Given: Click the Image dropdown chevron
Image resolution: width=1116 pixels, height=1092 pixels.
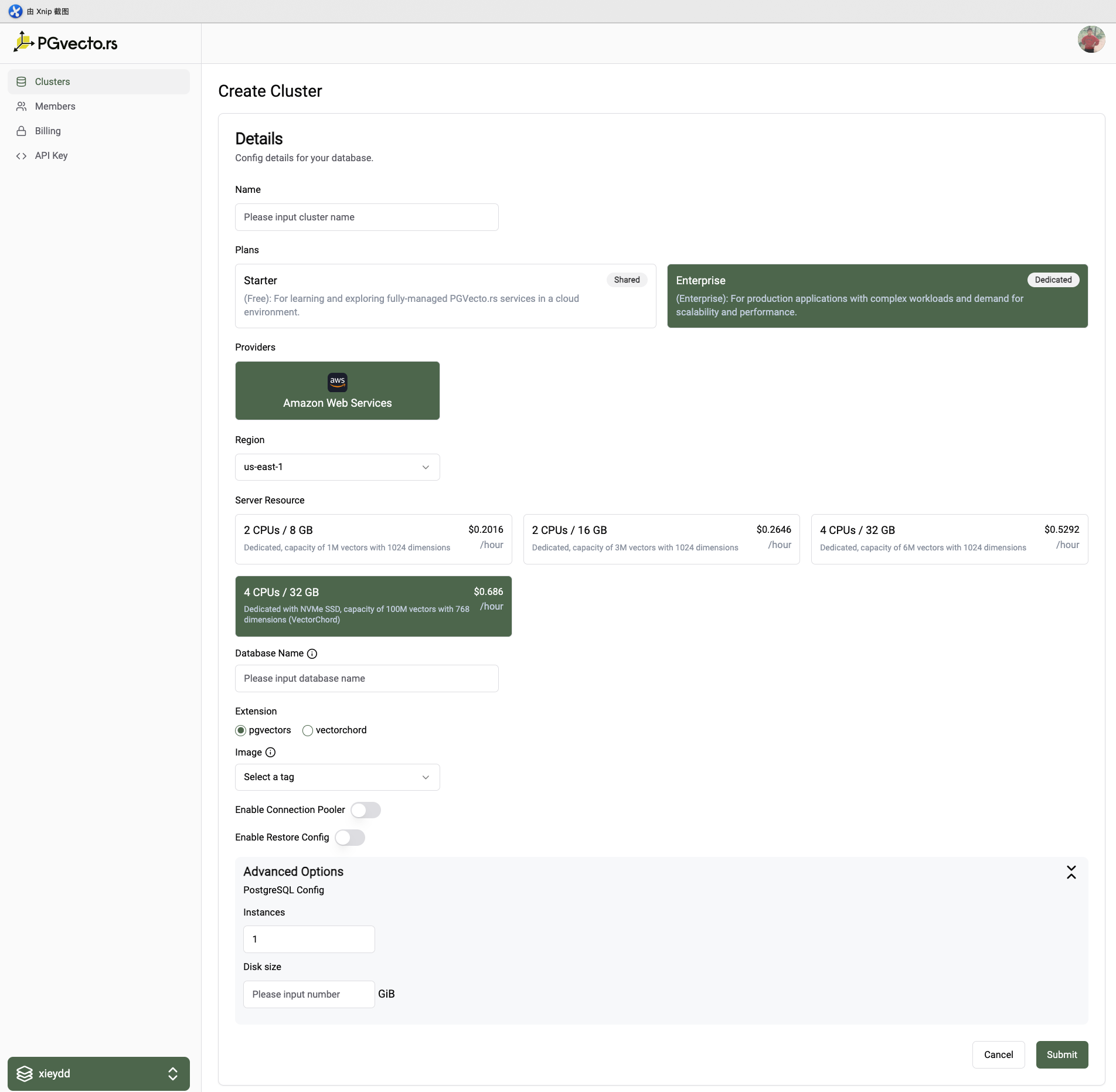Looking at the screenshot, I should 426,777.
